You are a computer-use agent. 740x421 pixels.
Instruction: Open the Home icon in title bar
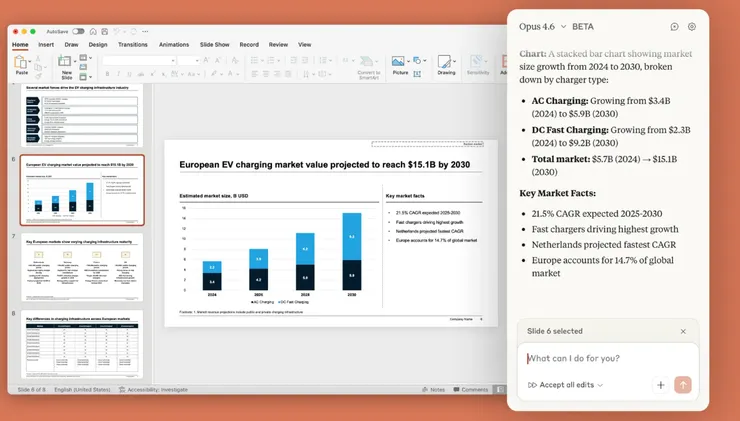click(93, 32)
